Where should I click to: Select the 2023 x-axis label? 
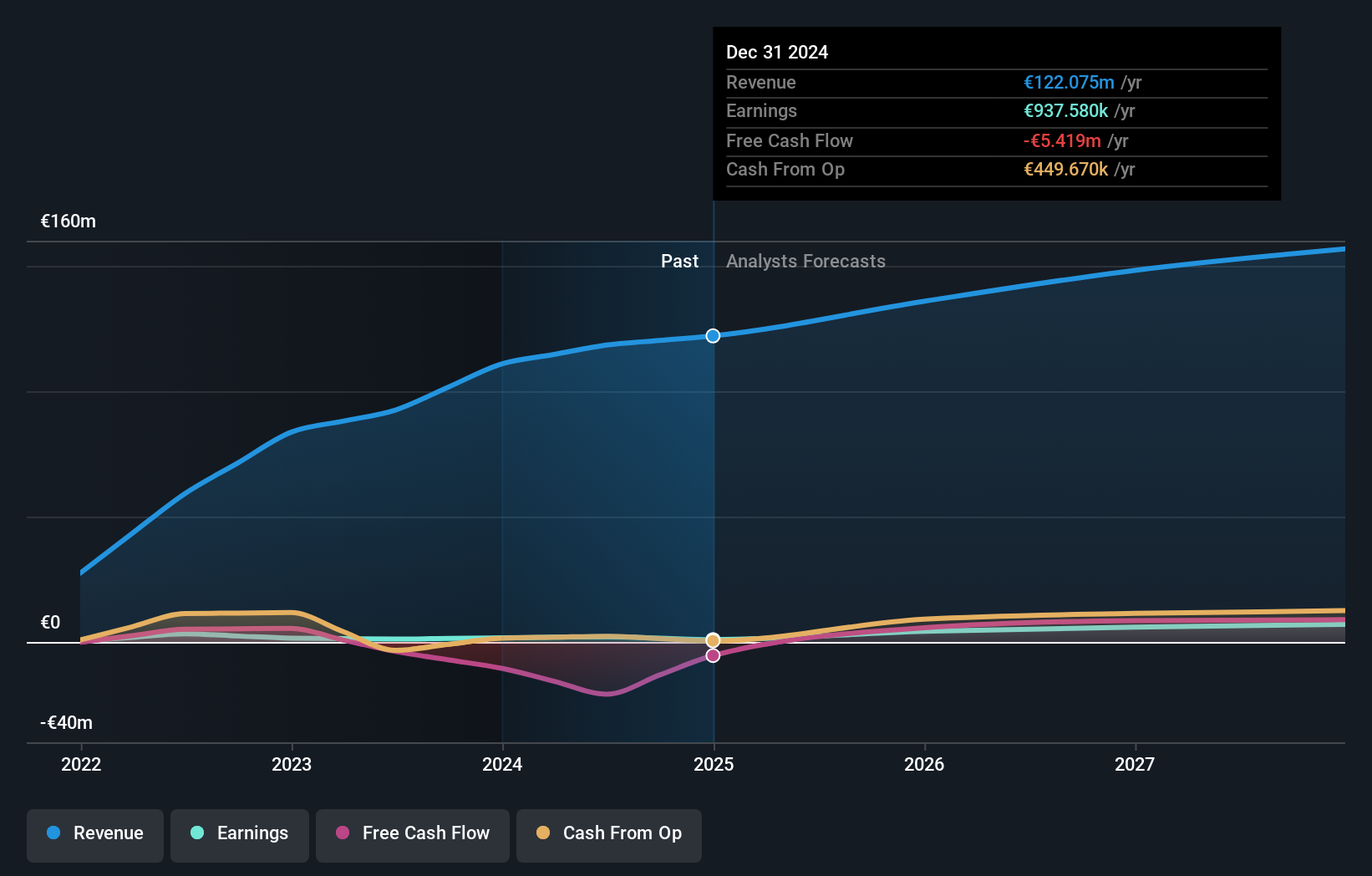pyautogui.click(x=292, y=764)
